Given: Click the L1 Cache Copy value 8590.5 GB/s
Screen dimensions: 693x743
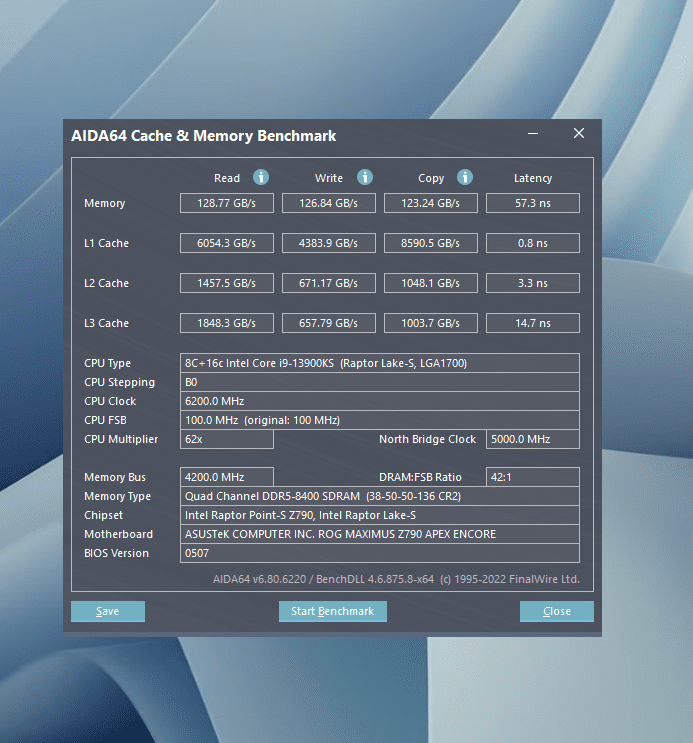Looking at the screenshot, I should click(430, 243).
